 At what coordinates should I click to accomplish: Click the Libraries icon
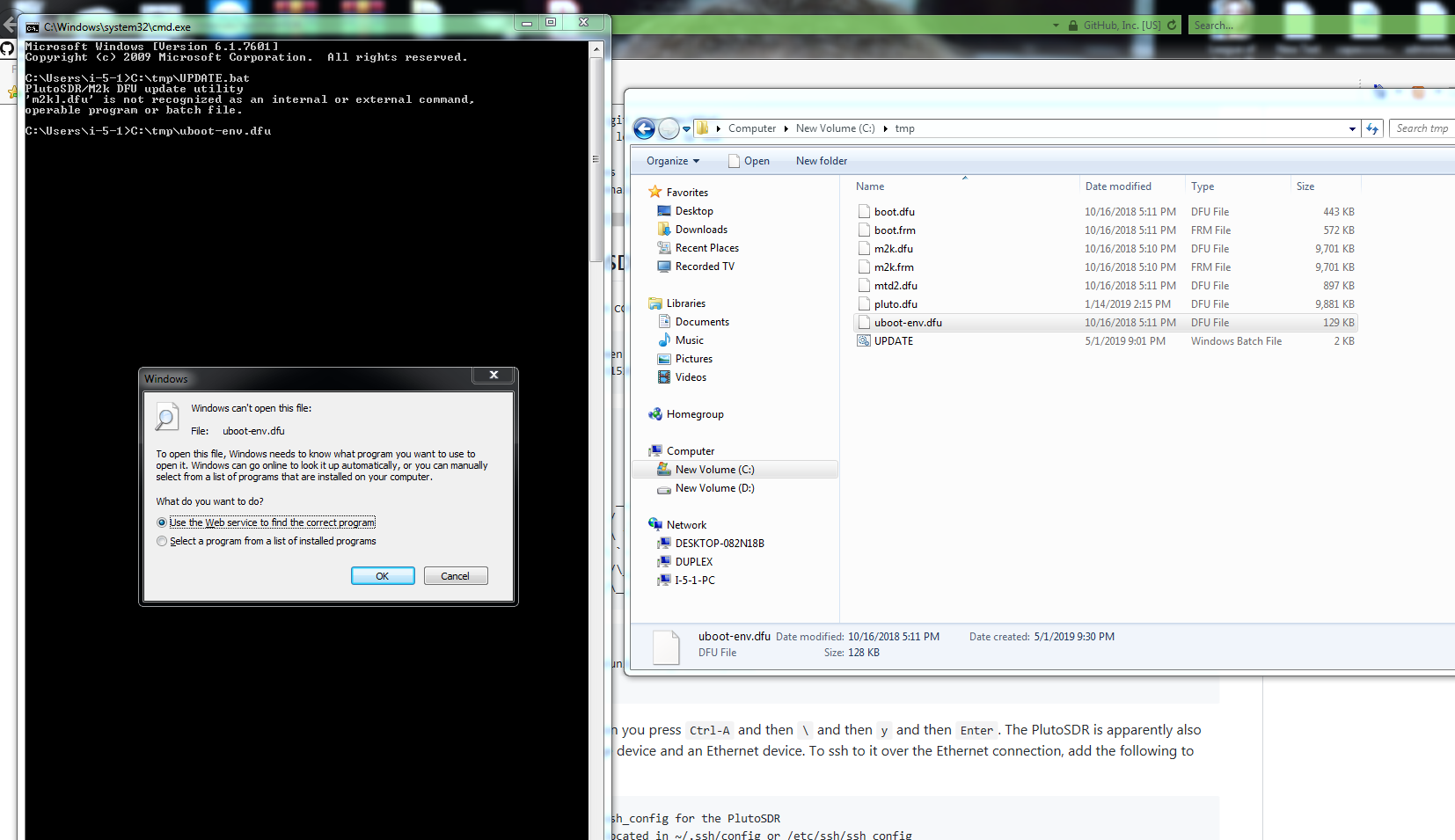click(x=654, y=303)
